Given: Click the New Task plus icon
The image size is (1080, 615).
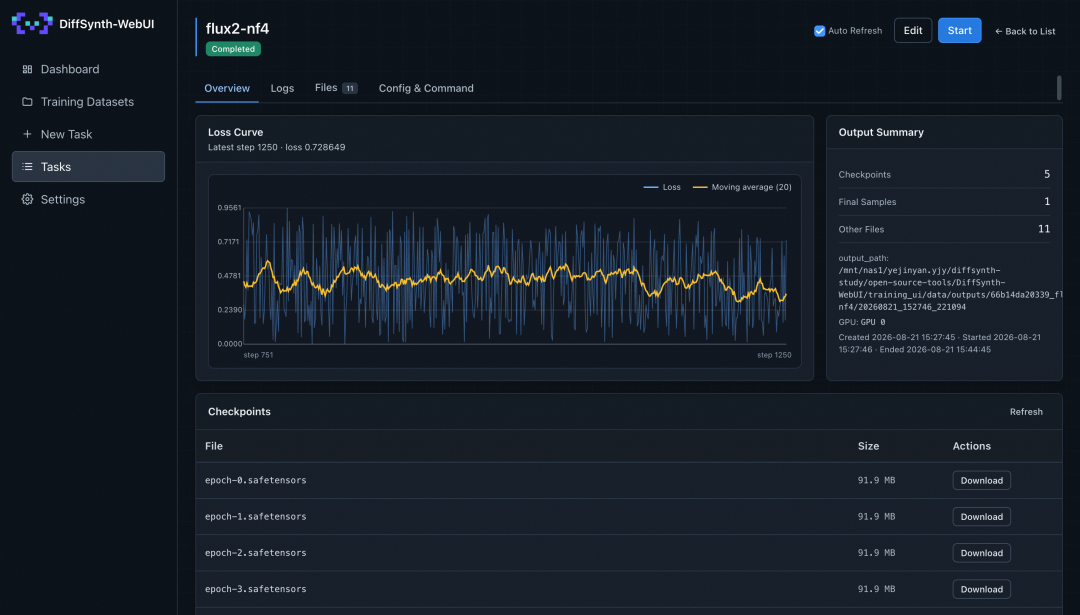Looking at the screenshot, I should tap(28, 134).
